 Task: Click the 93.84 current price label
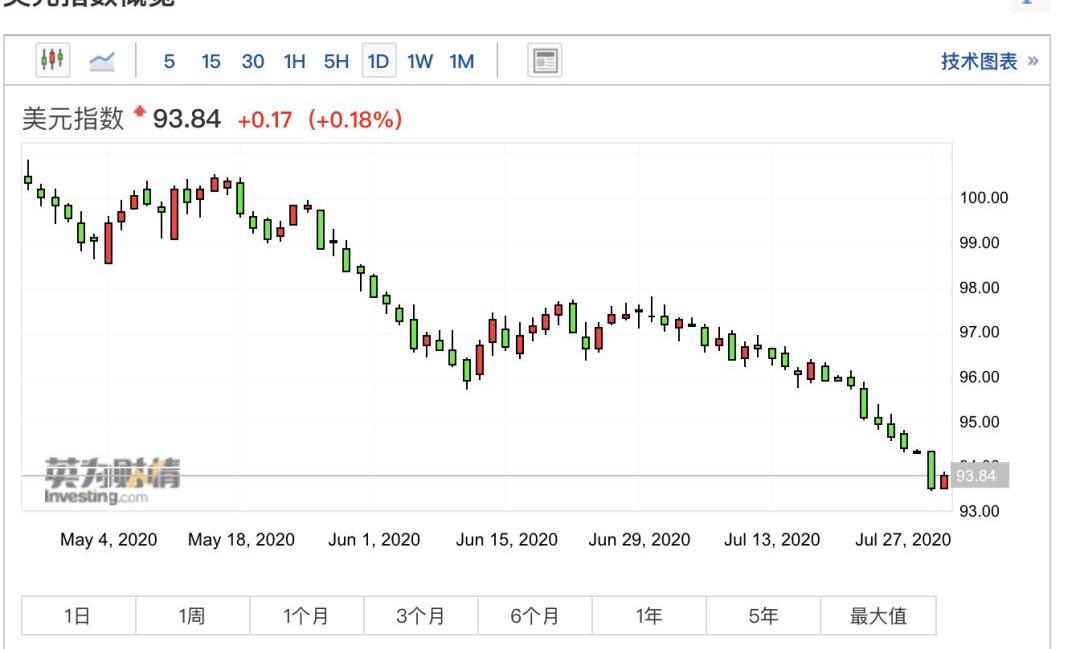click(x=978, y=476)
